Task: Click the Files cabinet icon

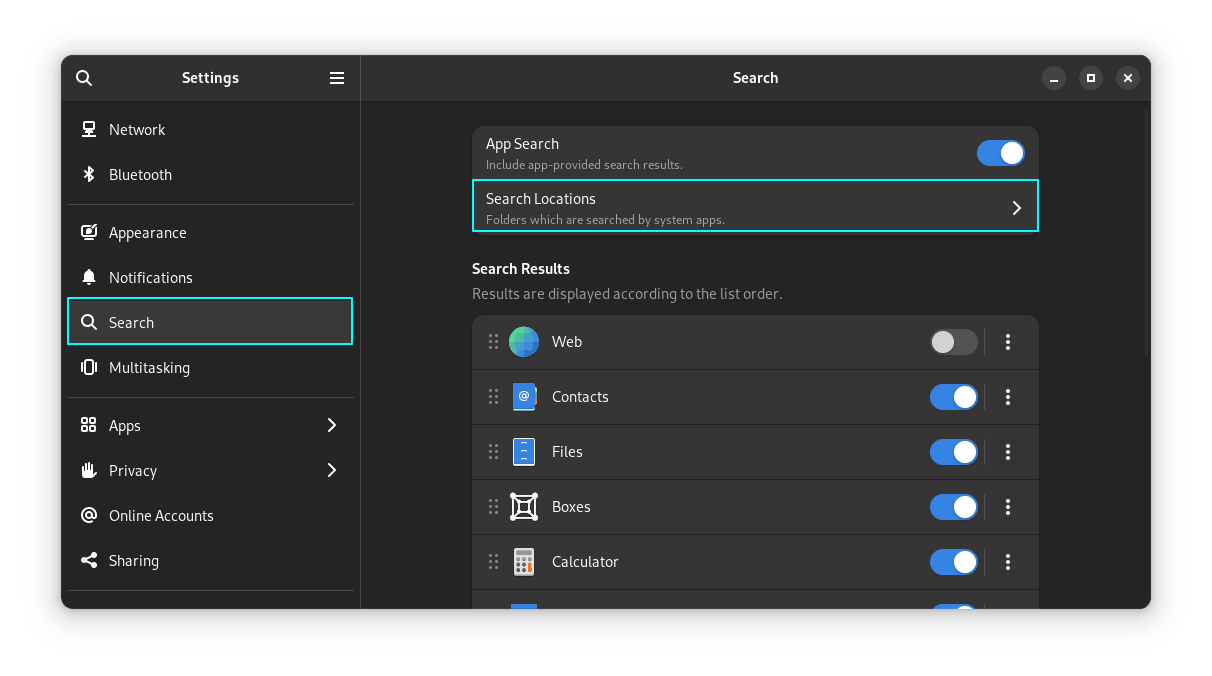Action: 524,452
